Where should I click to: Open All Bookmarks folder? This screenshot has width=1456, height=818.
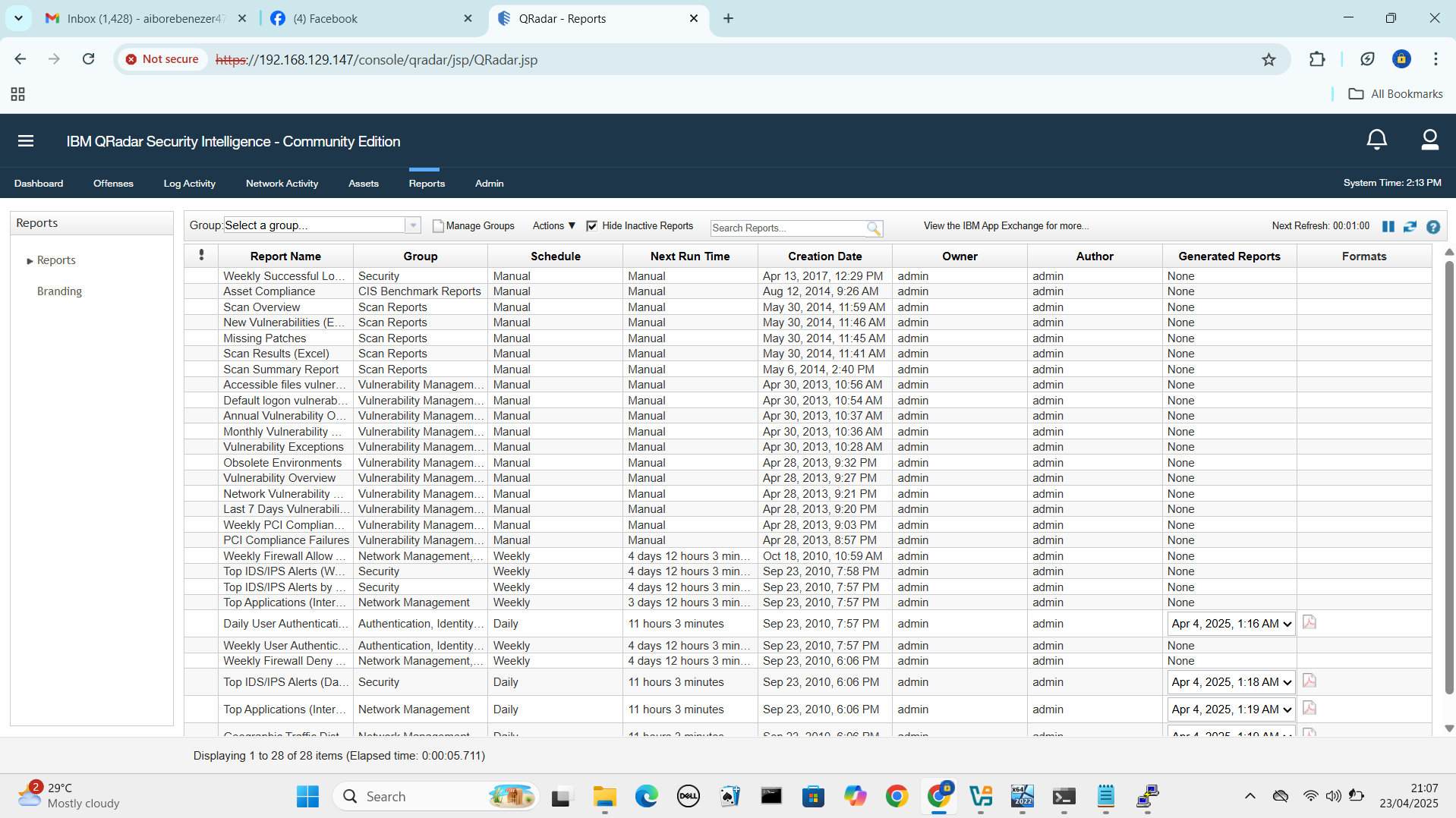point(1395,94)
